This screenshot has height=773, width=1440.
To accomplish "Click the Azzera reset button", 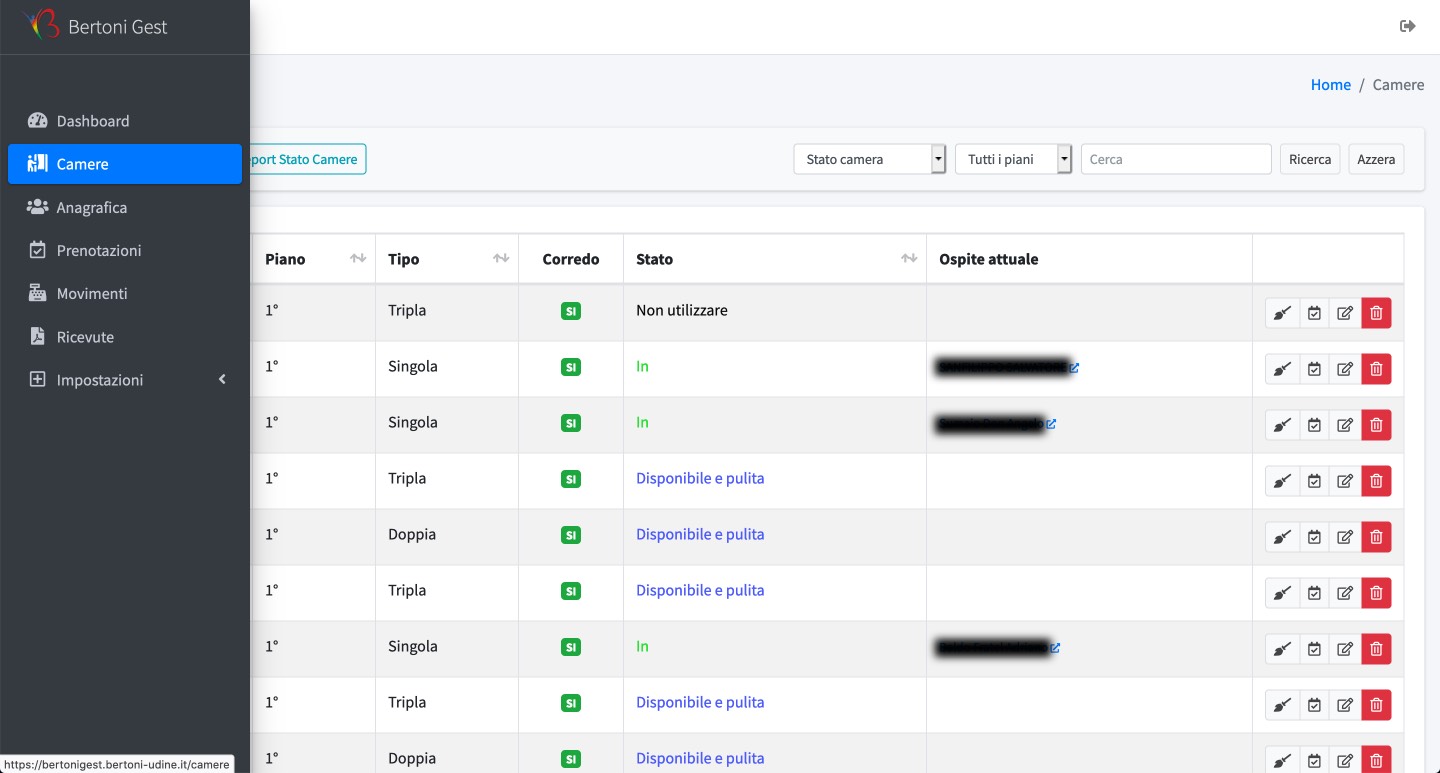I will point(1376,159).
